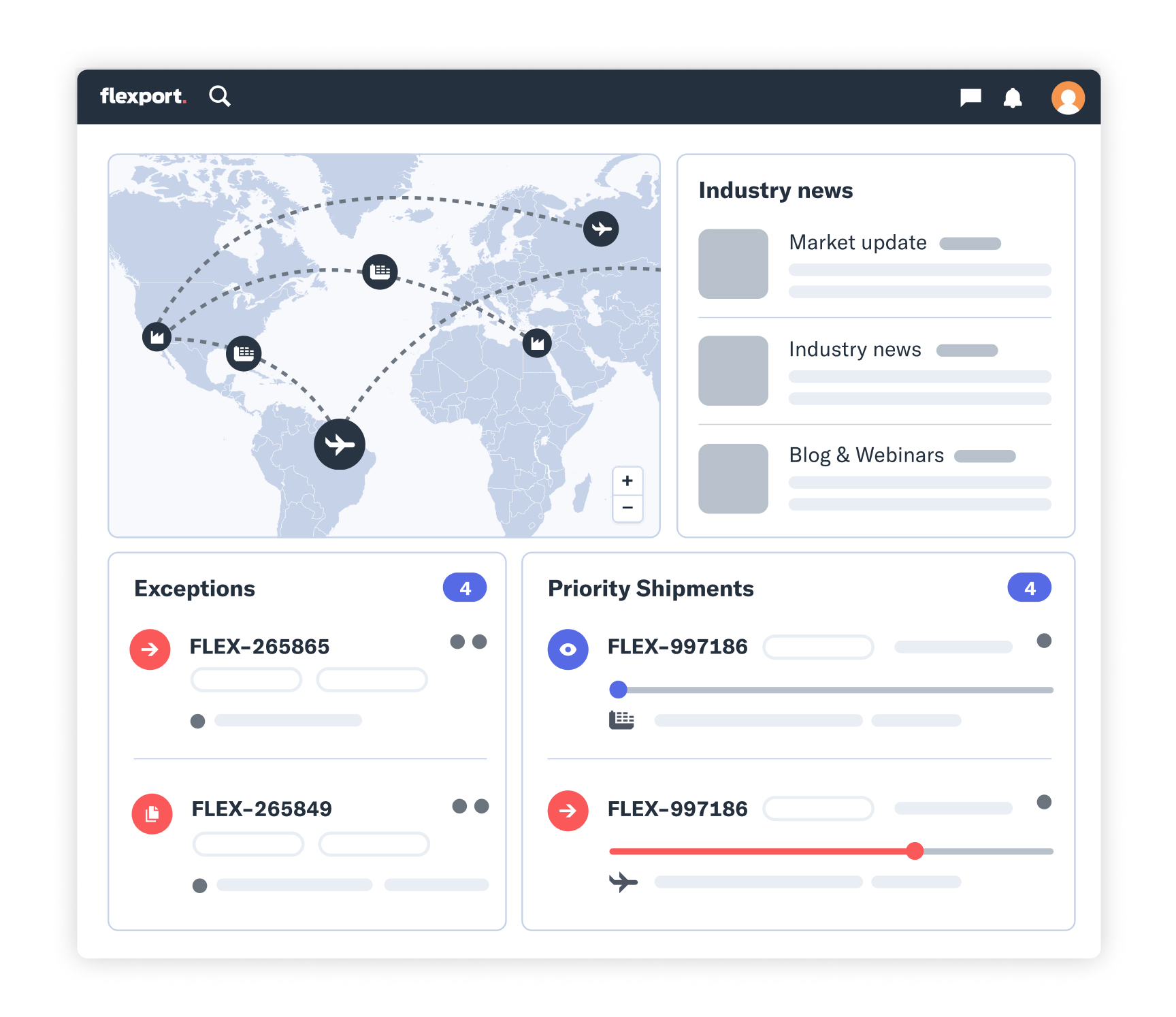Click the user profile avatar
This screenshot has width=1176, height=1017.
(x=1068, y=97)
